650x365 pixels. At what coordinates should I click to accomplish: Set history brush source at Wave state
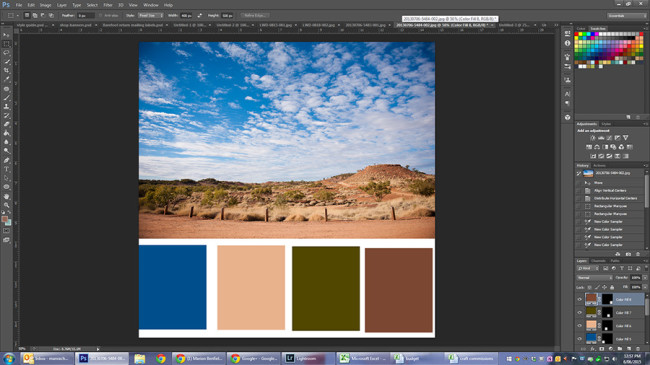[x=579, y=182]
